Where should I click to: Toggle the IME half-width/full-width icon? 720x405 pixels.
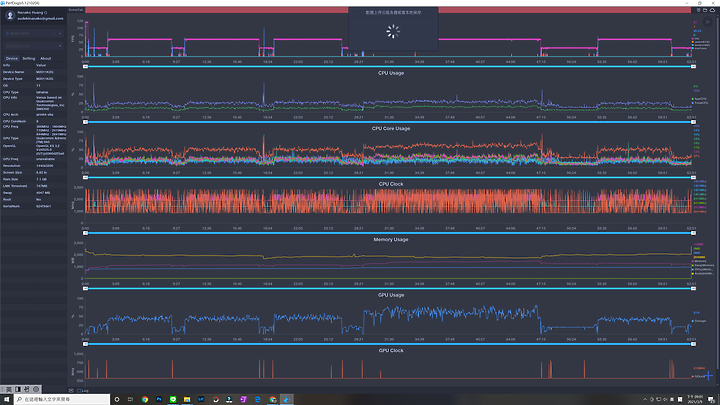click(x=18, y=389)
